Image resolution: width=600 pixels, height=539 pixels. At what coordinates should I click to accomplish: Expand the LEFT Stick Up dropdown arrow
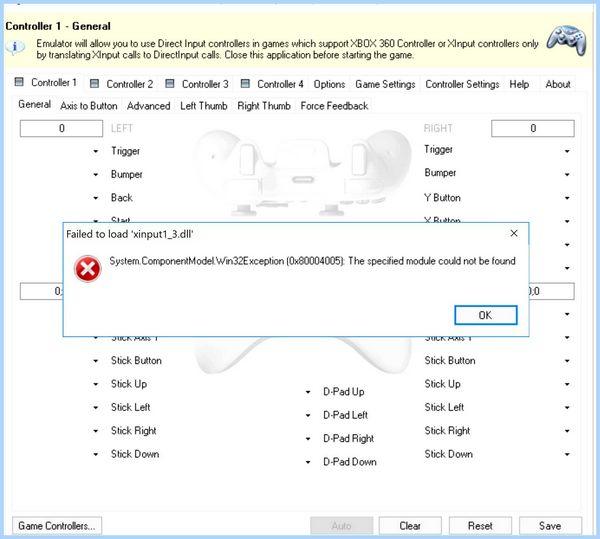[x=96, y=384]
